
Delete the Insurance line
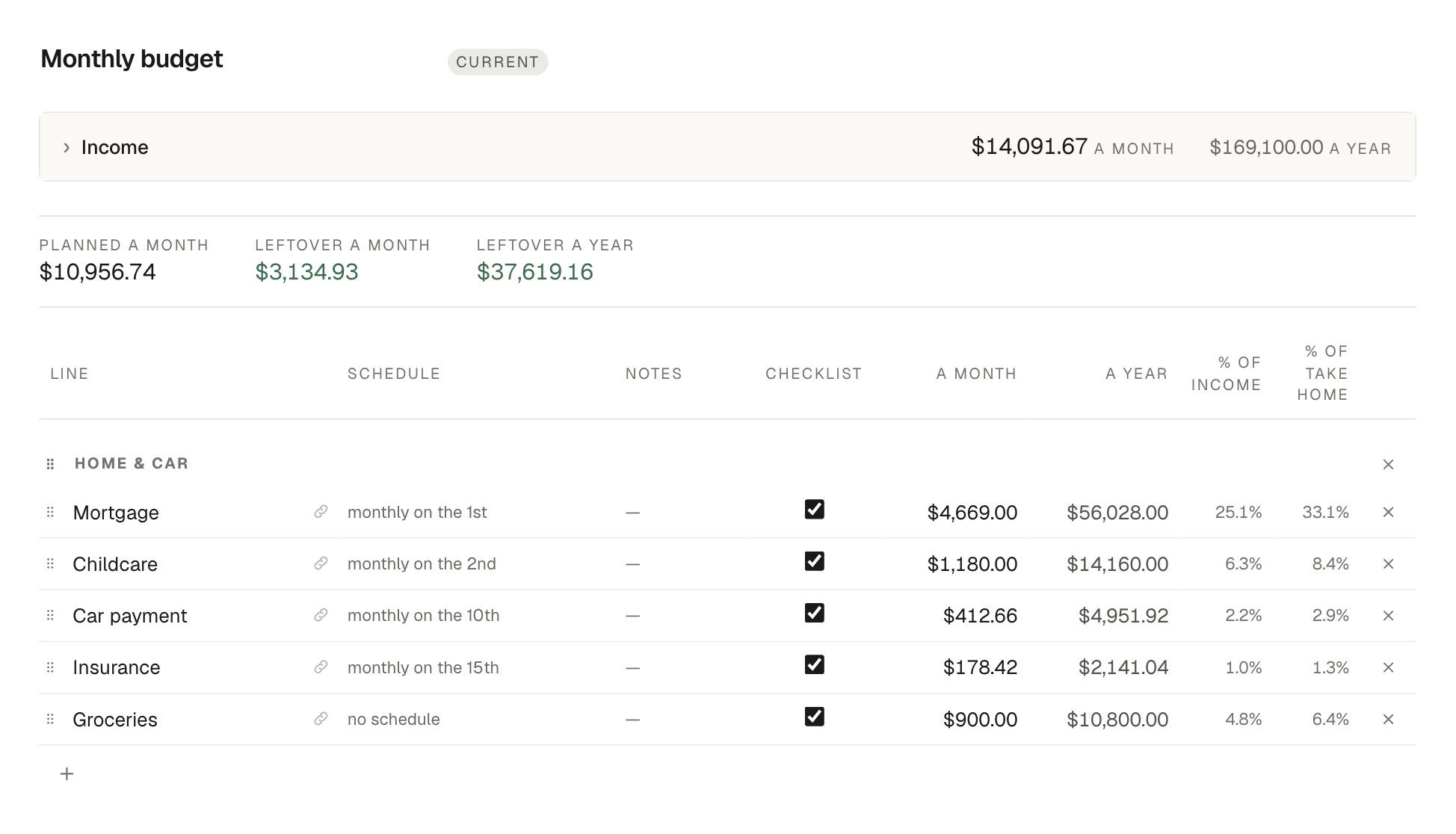point(1388,667)
